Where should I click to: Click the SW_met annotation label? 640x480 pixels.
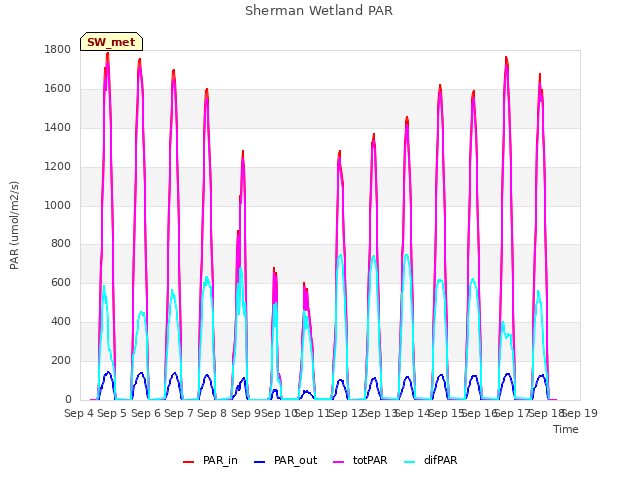point(111,42)
